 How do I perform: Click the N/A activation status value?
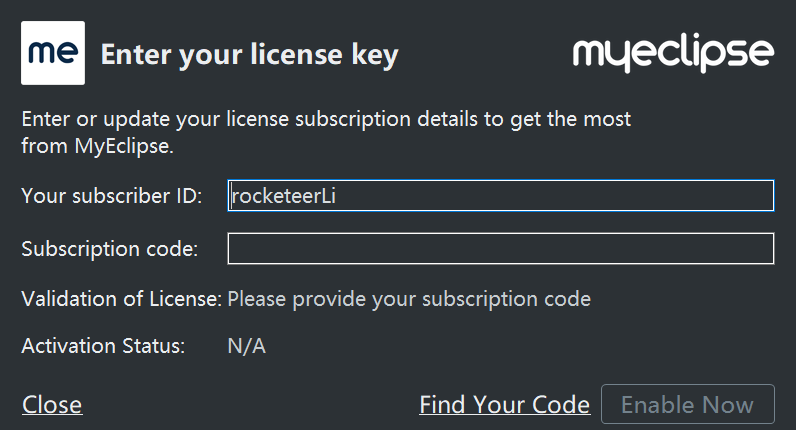247,346
